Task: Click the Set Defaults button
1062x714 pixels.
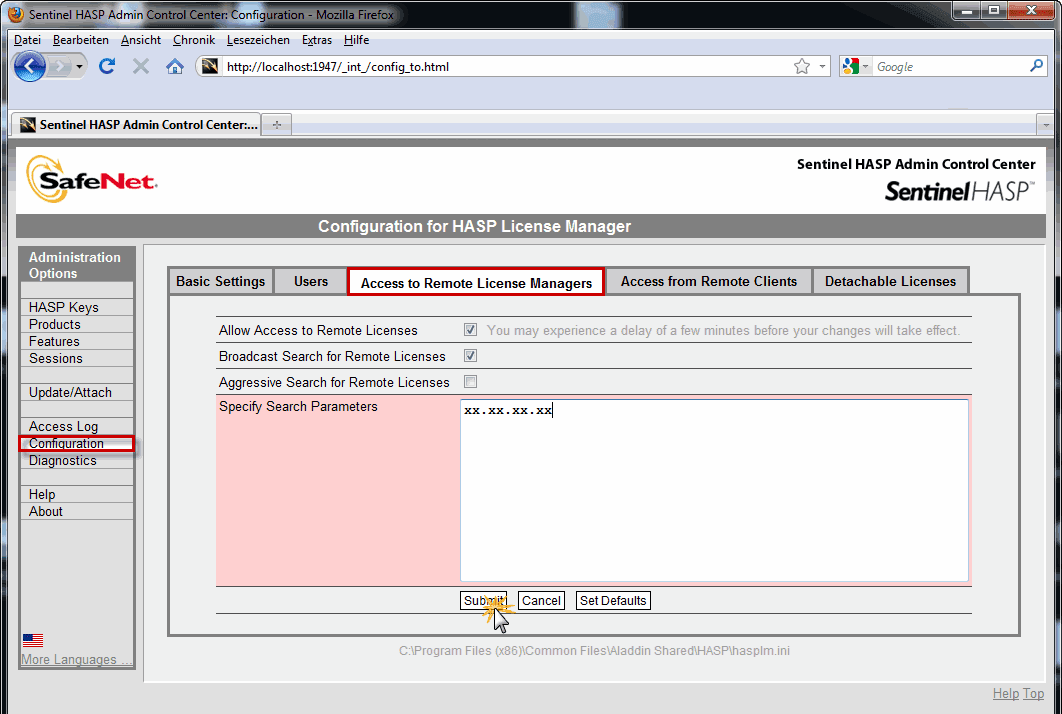Action: point(612,600)
